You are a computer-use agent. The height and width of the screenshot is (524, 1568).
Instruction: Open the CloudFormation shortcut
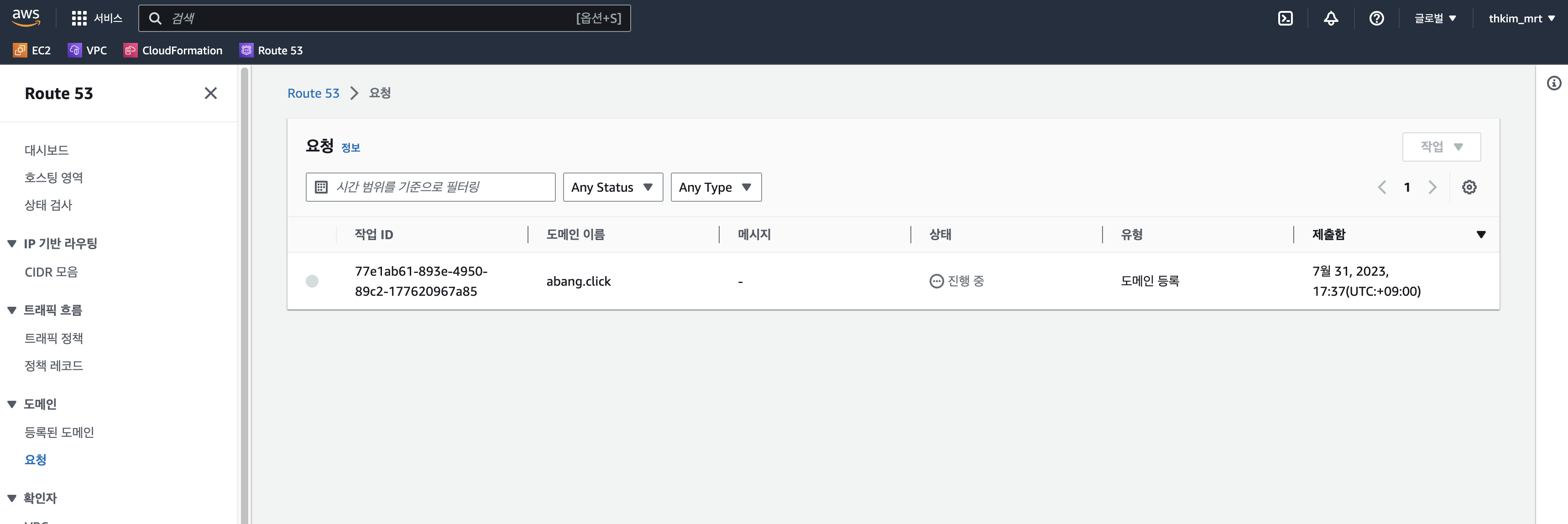(x=173, y=51)
